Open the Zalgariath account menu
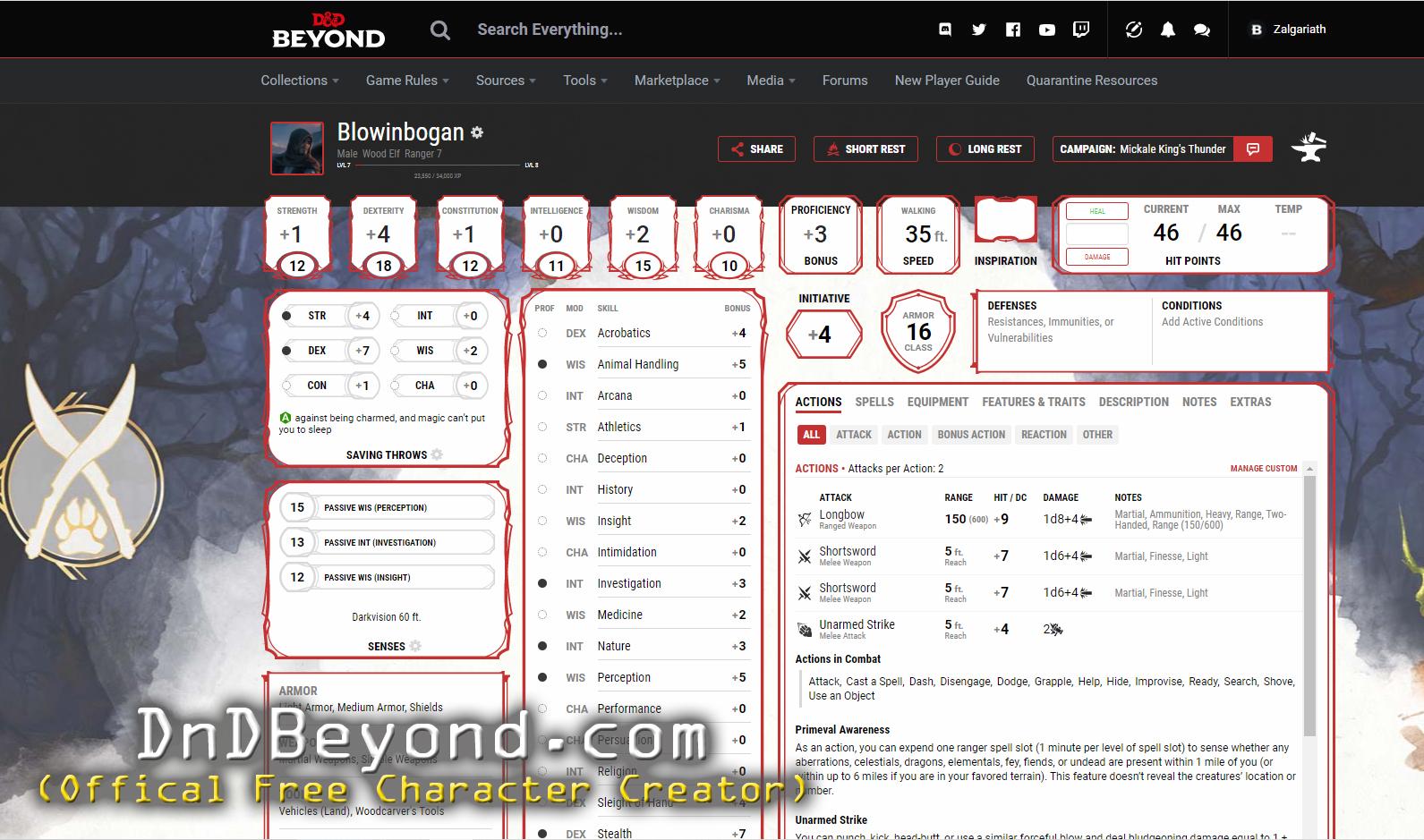This screenshot has width=1424, height=840. tap(1299, 30)
